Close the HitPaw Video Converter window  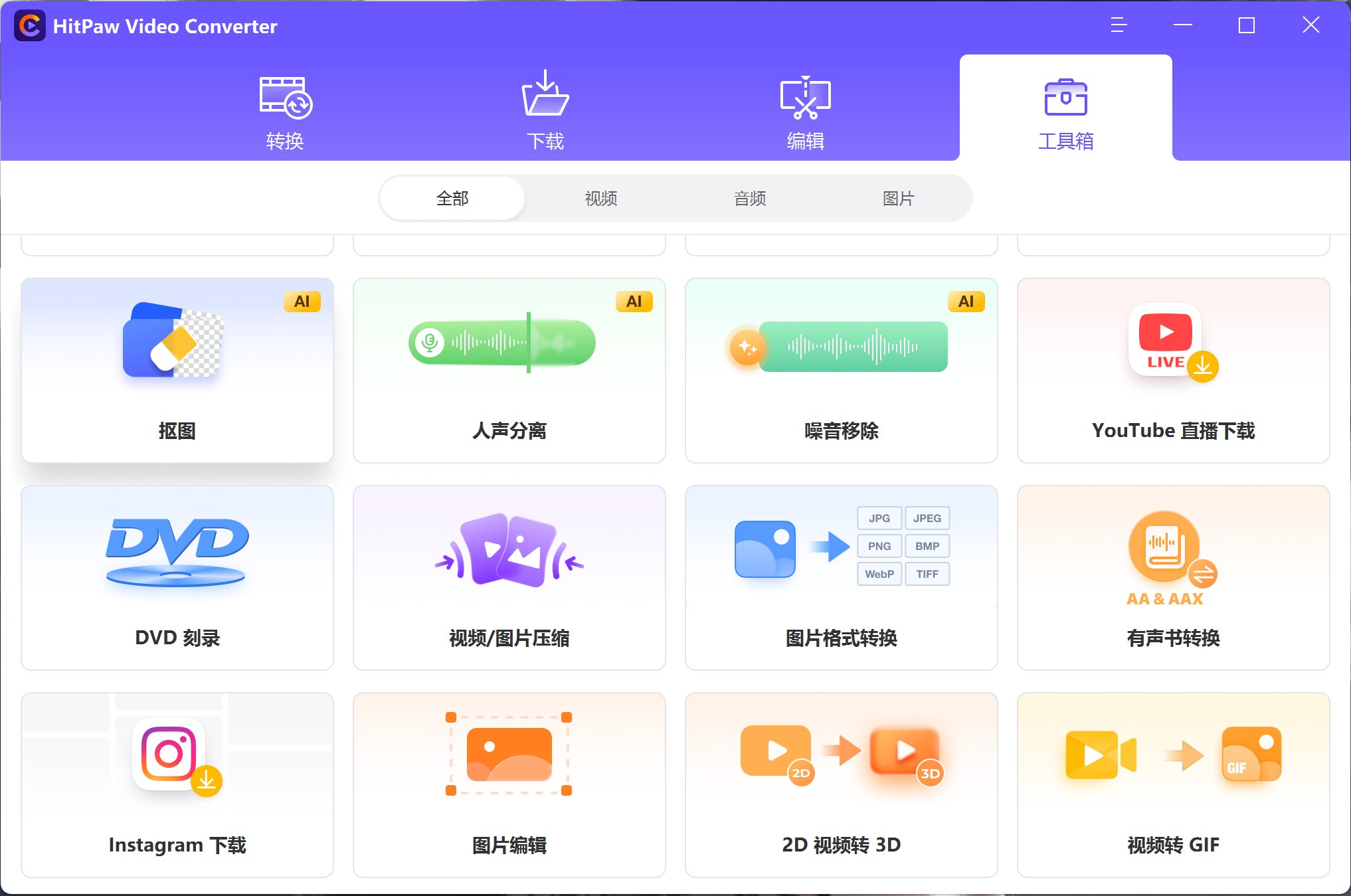coord(1310,25)
